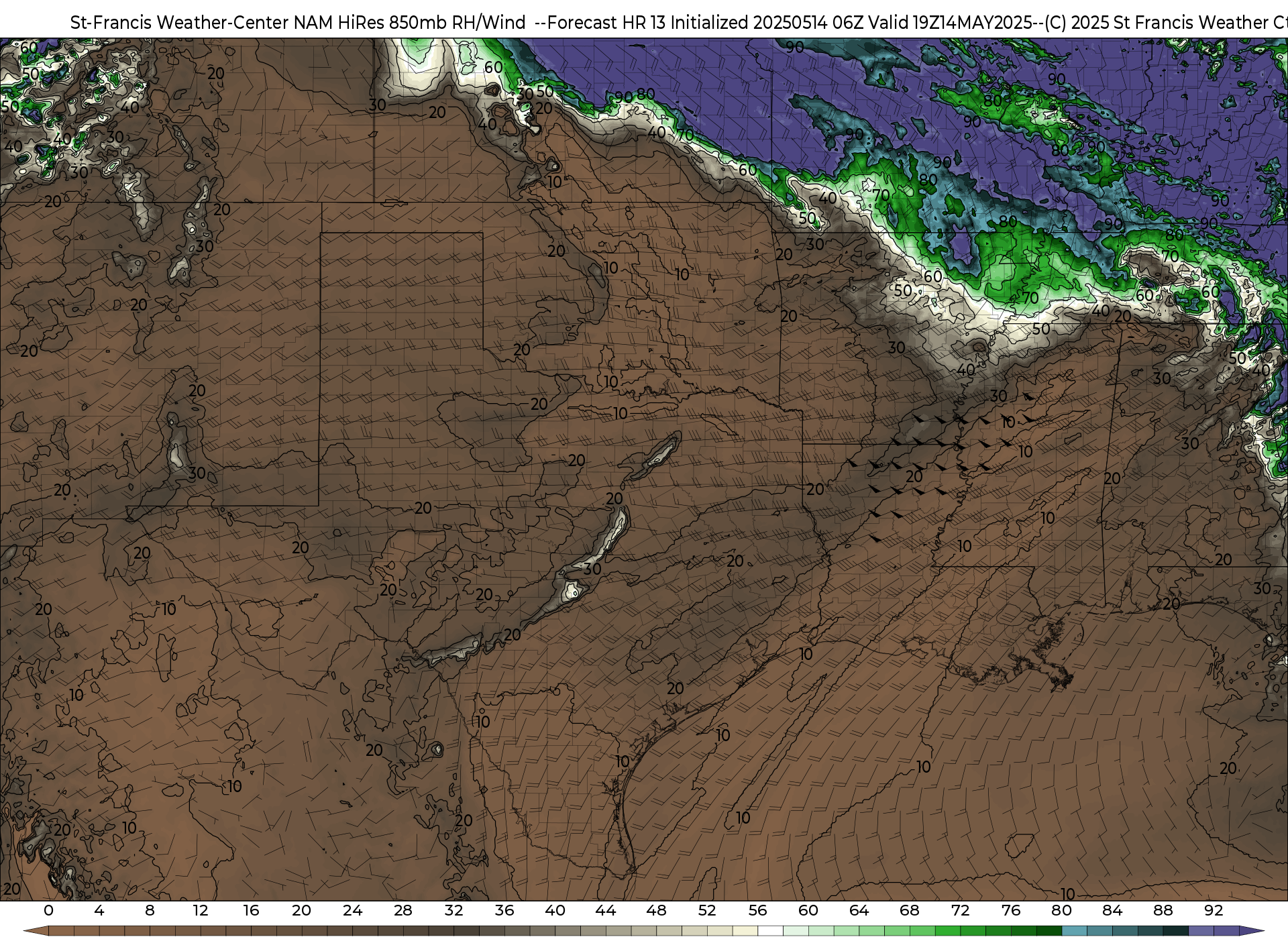Click the color bar label '16'
1288x939 pixels.
tap(251, 911)
